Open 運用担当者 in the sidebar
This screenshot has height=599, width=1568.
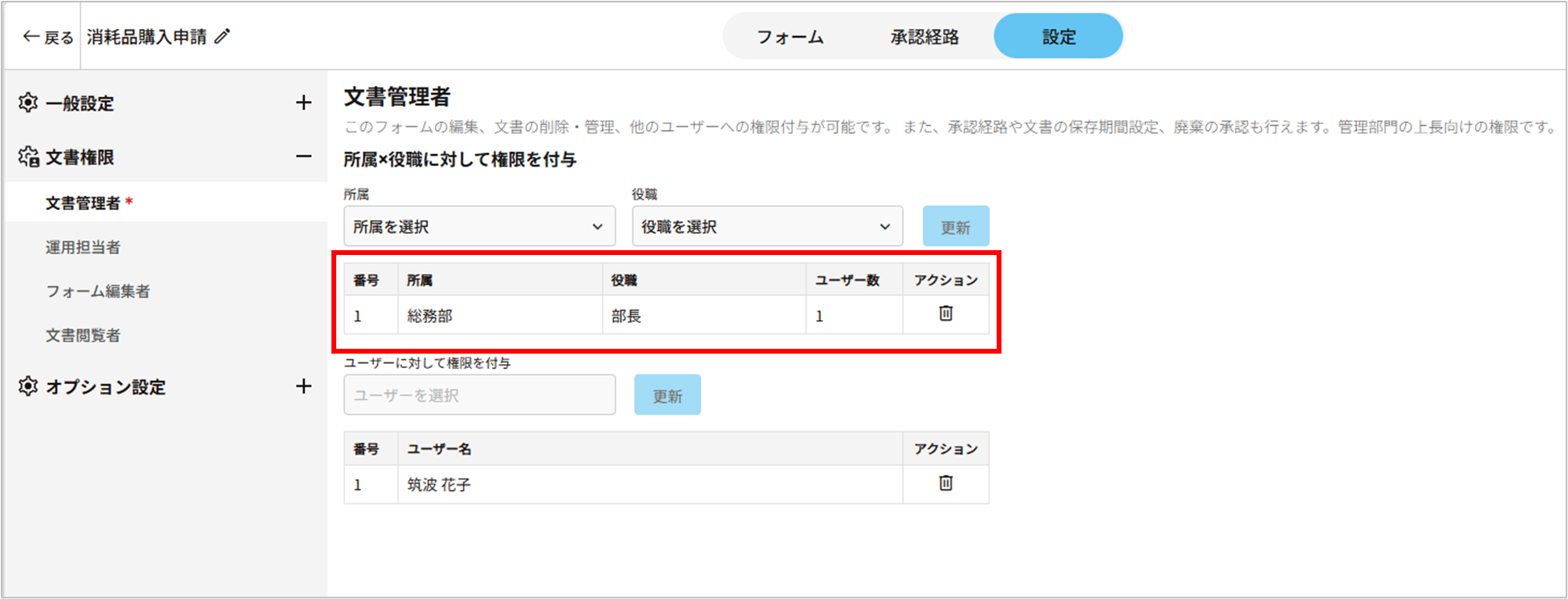[x=83, y=247]
